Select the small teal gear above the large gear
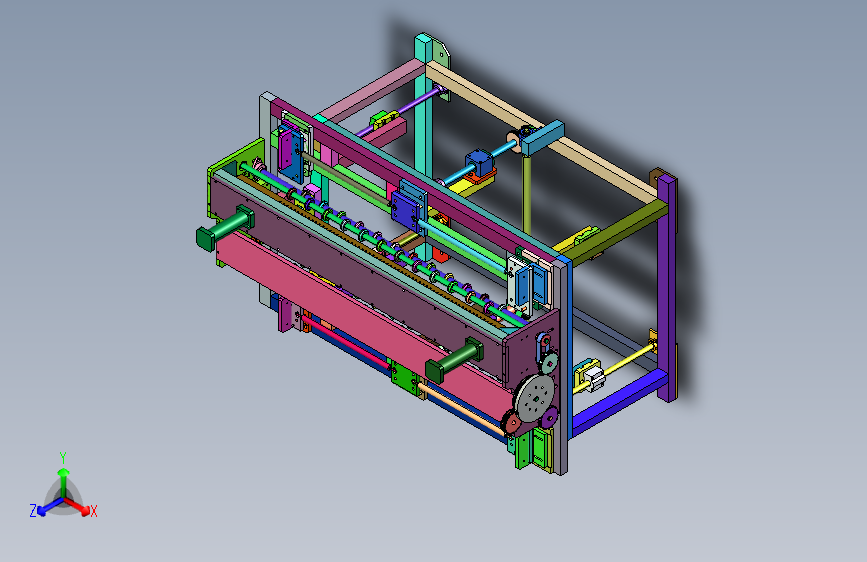 (549, 363)
